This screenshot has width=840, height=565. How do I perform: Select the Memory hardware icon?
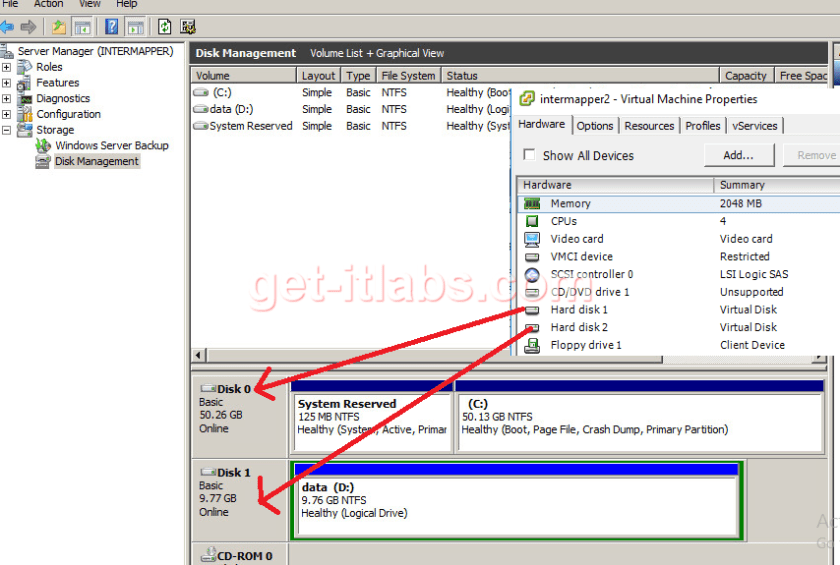(x=532, y=204)
